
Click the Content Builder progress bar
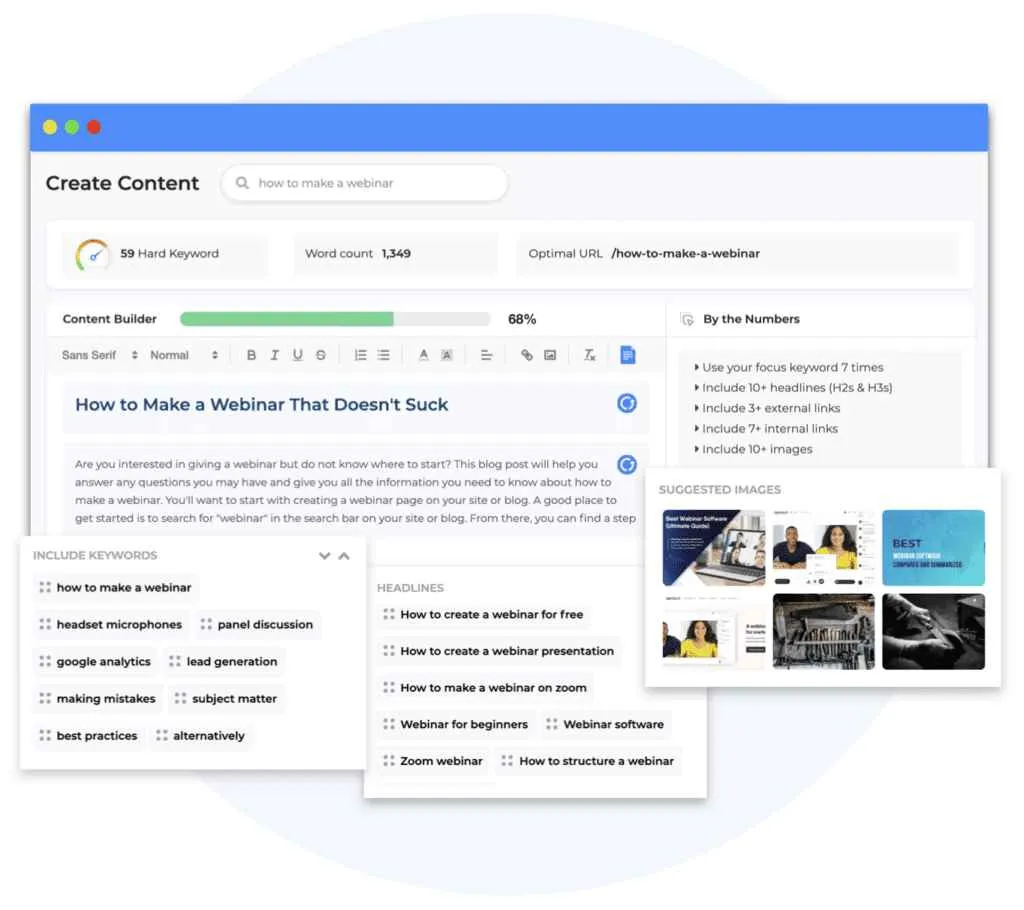335,319
